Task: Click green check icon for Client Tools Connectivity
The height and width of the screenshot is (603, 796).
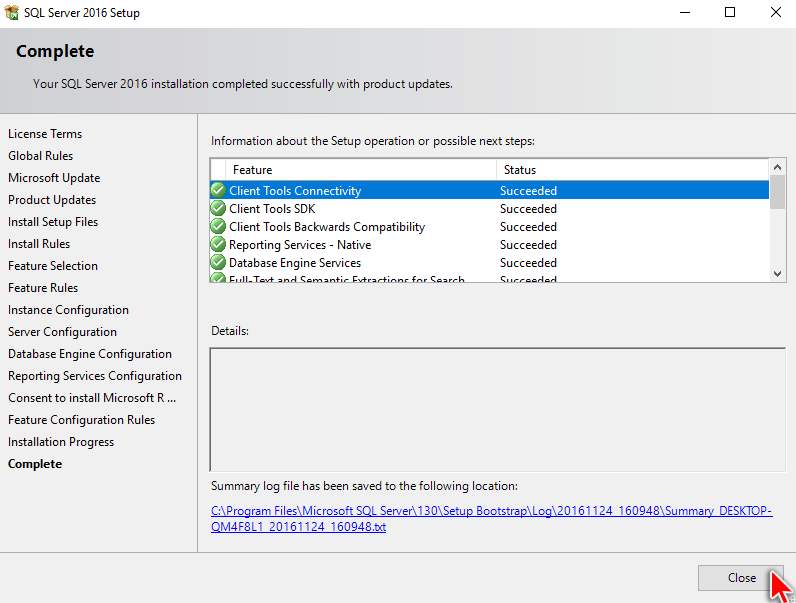Action: pos(218,190)
